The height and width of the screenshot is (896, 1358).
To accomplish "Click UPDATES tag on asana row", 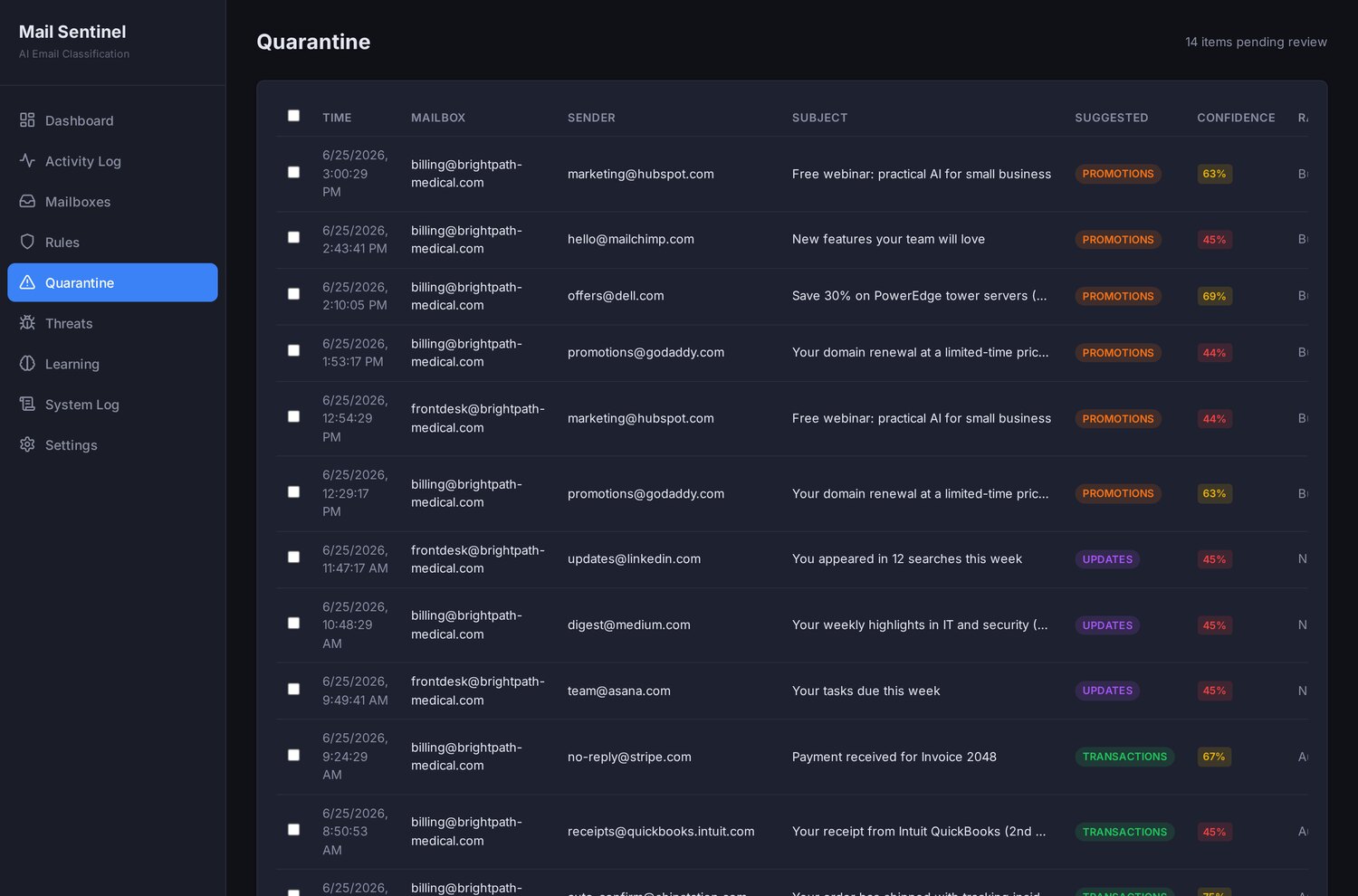I will click(1107, 691).
